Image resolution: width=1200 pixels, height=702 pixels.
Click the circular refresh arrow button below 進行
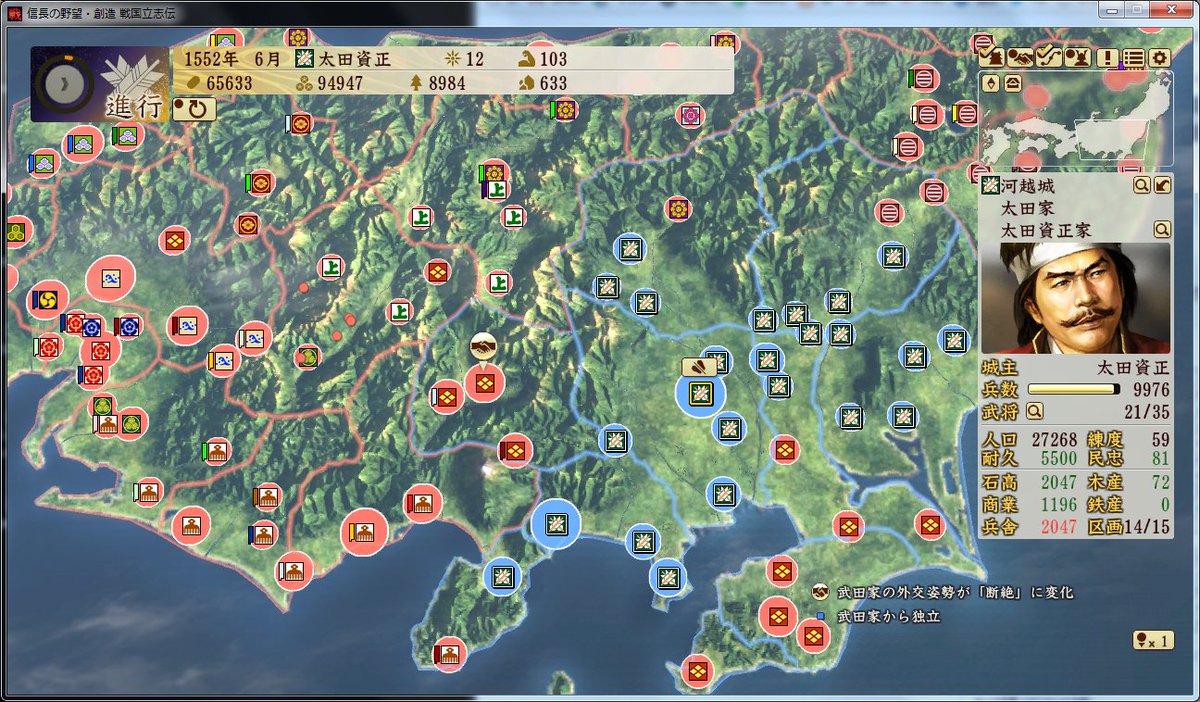click(195, 107)
